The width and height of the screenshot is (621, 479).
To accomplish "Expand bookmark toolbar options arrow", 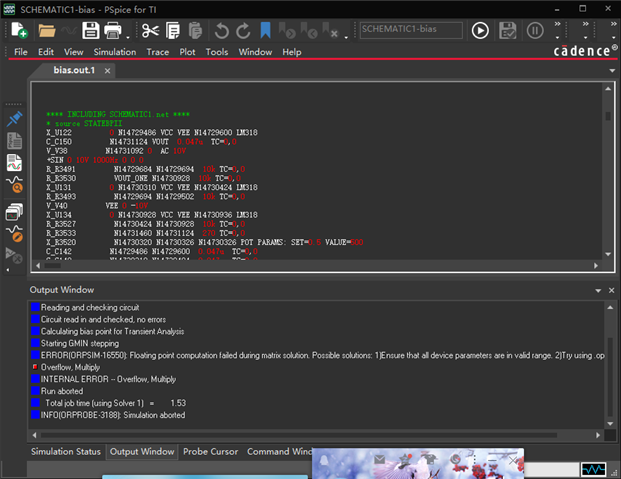I will [346, 38].
